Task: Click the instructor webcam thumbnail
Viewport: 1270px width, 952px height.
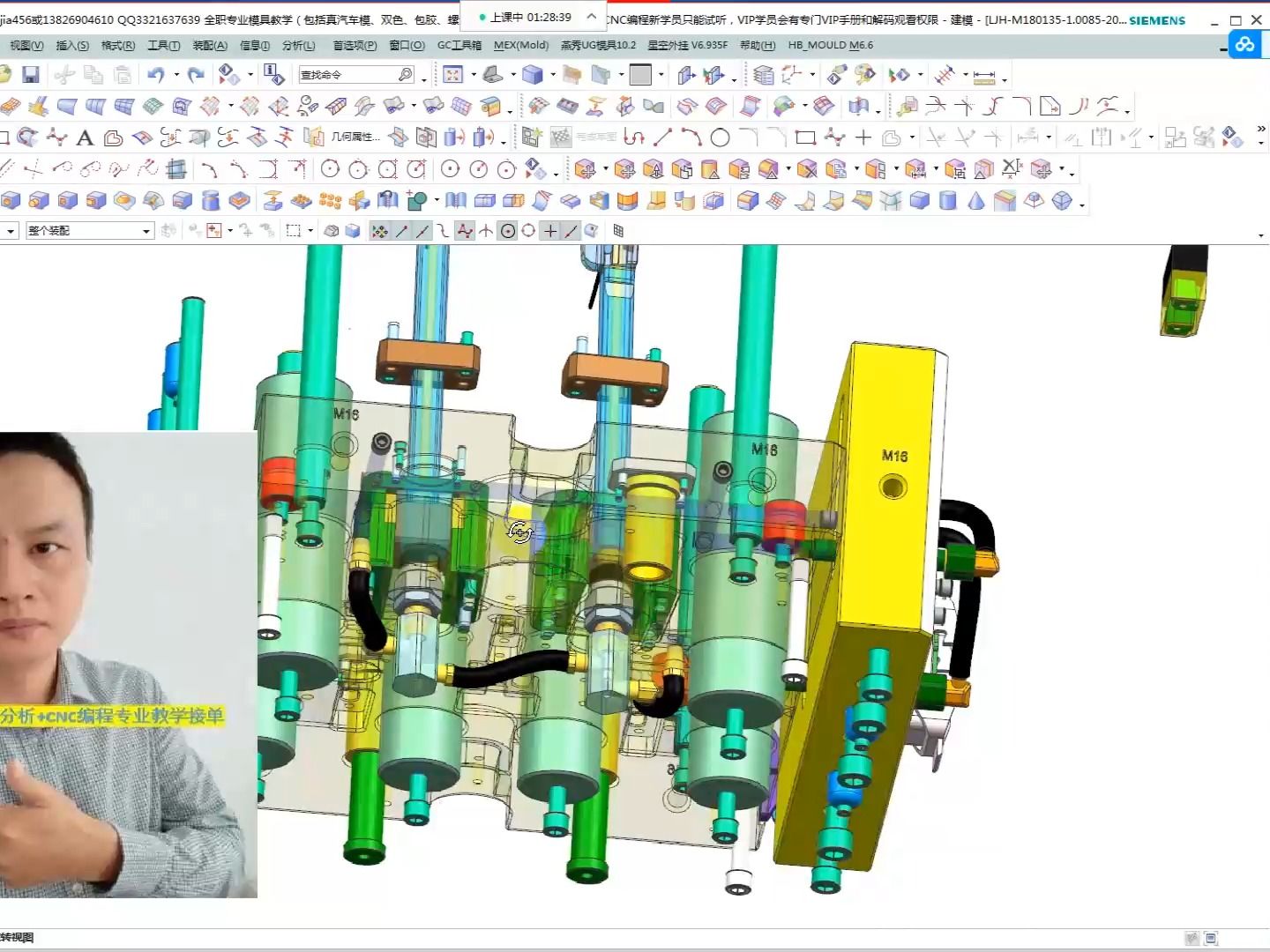Action: (x=128, y=665)
